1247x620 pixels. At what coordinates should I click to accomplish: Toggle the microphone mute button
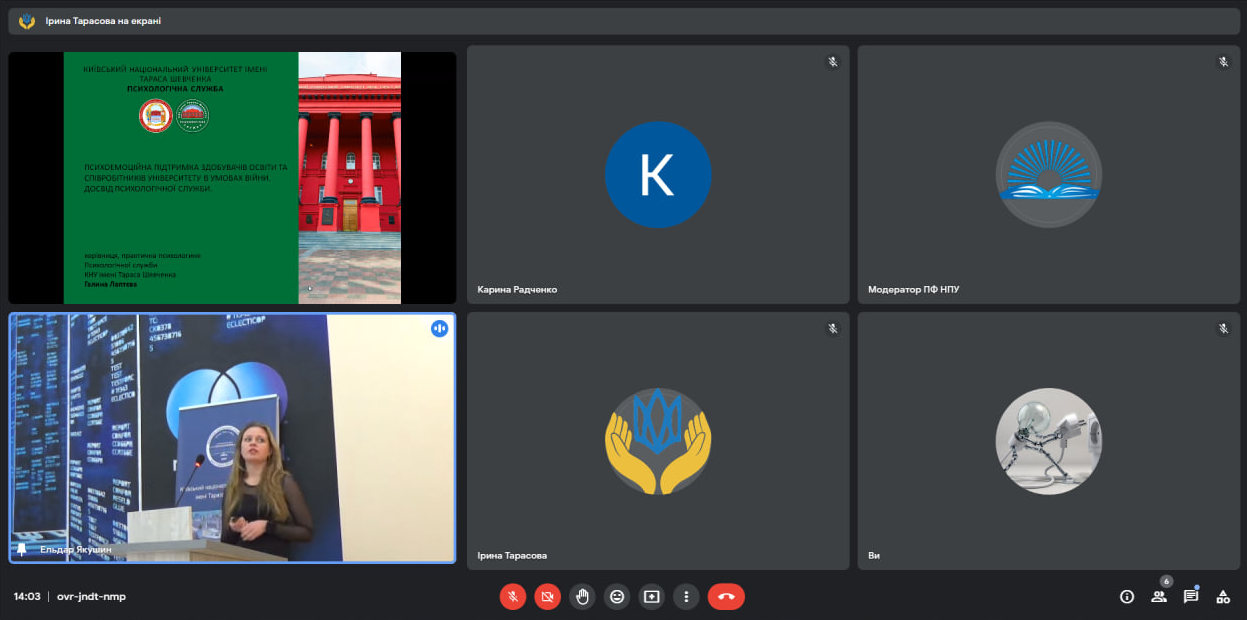point(512,596)
